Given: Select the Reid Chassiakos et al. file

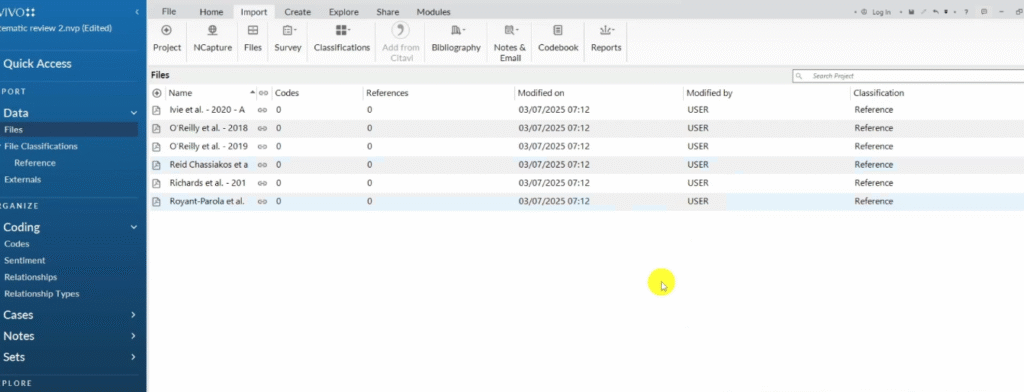Looking at the screenshot, I should [x=208, y=165].
